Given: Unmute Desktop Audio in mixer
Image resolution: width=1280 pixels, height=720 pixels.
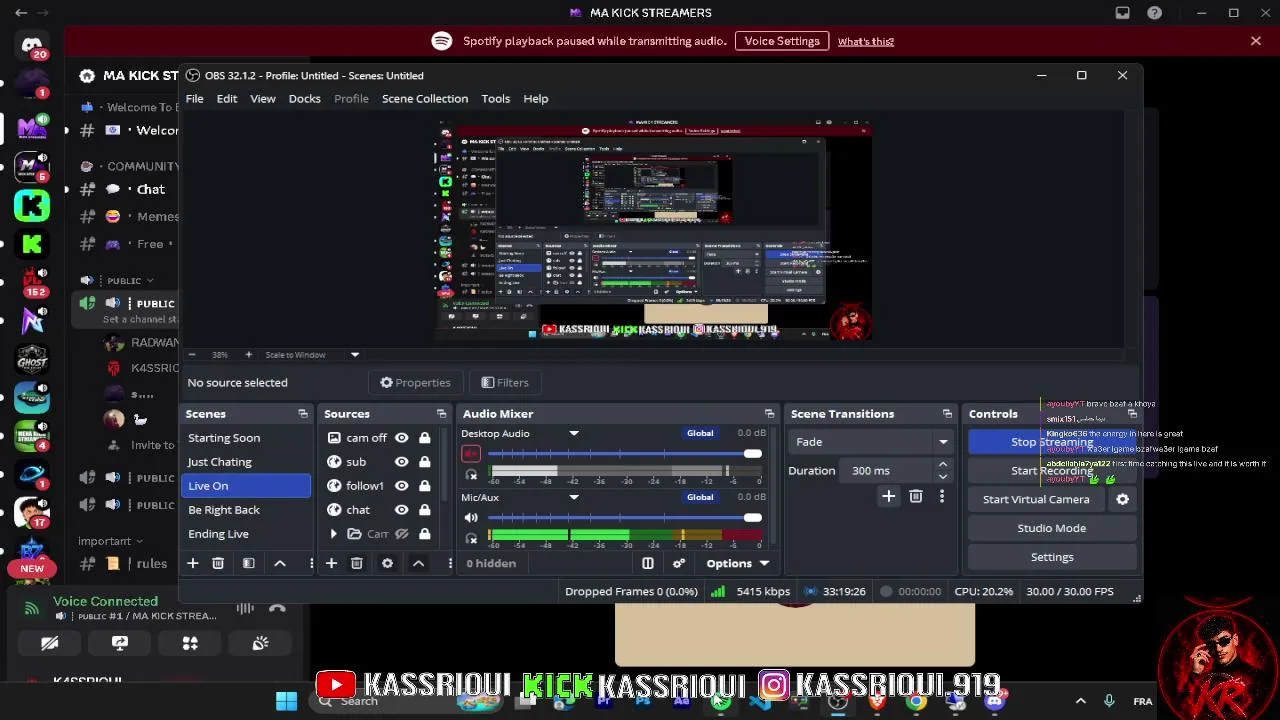Looking at the screenshot, I should [x=471, y=454].
